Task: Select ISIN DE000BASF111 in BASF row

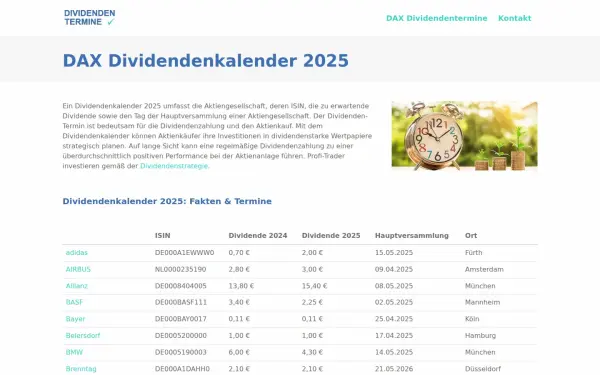Action: (181, 302)
